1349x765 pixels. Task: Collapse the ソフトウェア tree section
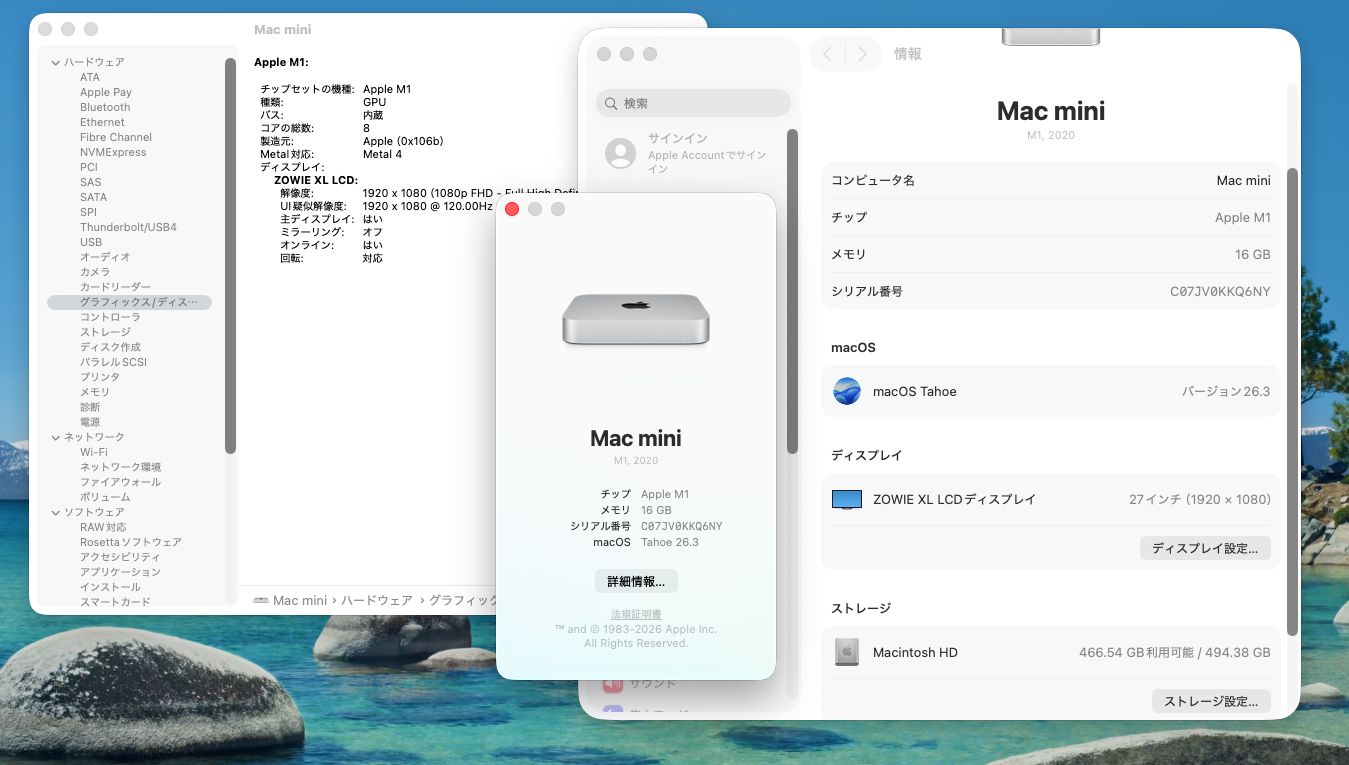[x=55, y=512]
